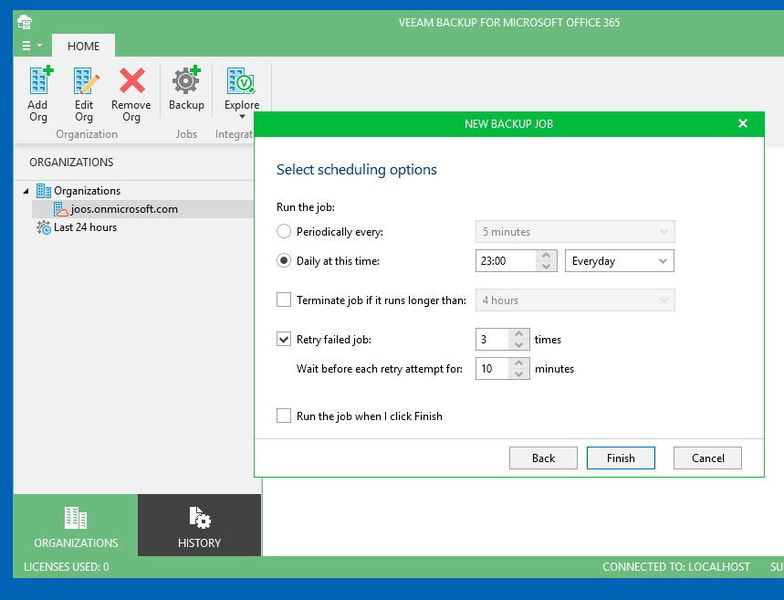Click the retry count field showing 3
The image size is (784, 600).
tap(492, 340)
